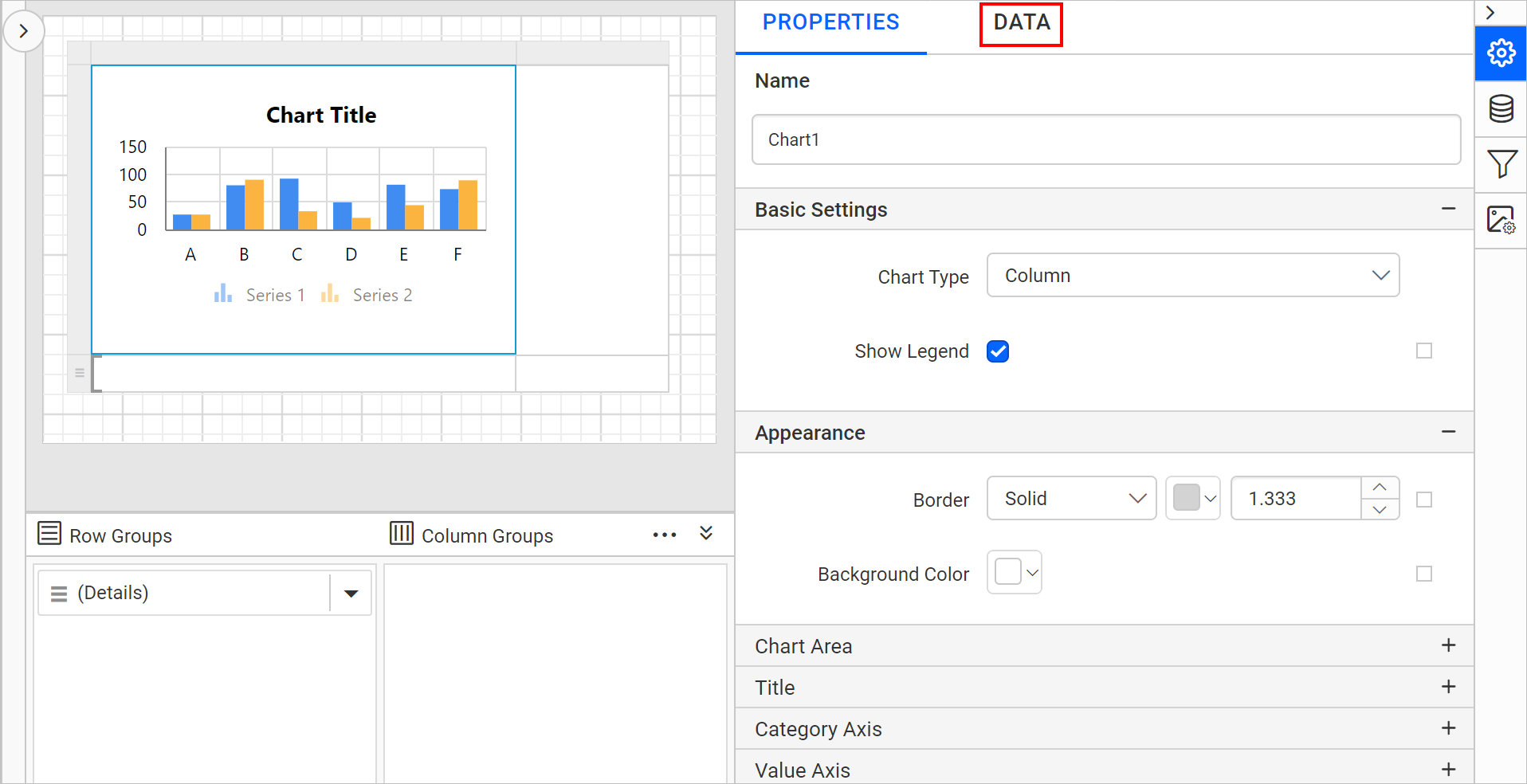
Task: Switch to the DATA tab
Action: 1022,22
